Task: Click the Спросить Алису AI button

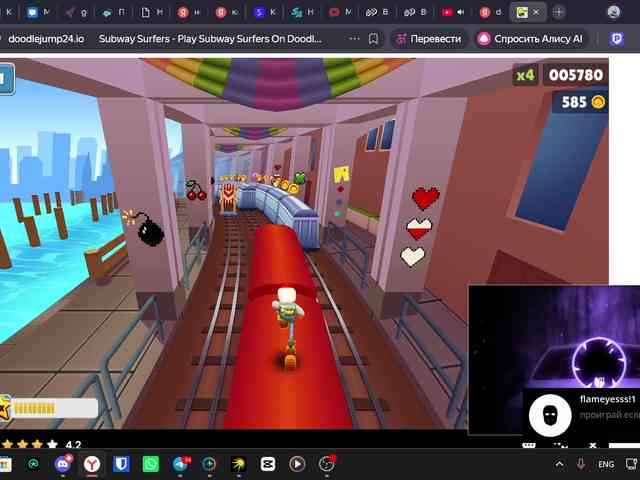Action: click(x=531, y=39)
